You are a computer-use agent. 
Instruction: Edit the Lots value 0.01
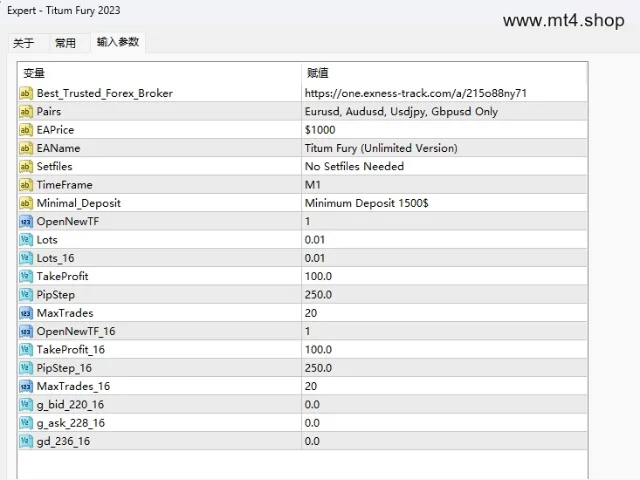(x=444, y=240)
